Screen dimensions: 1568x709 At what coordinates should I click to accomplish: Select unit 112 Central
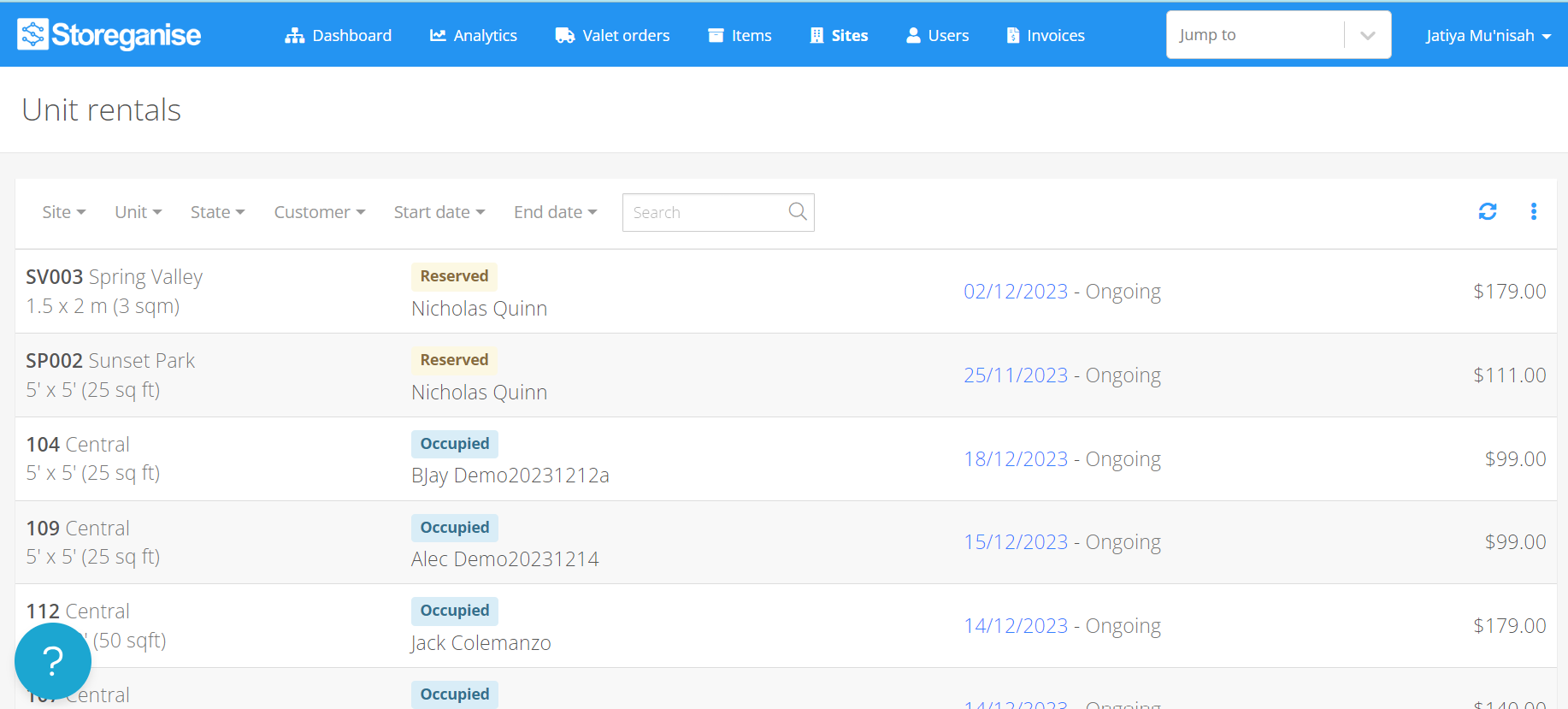click(78, 612)
